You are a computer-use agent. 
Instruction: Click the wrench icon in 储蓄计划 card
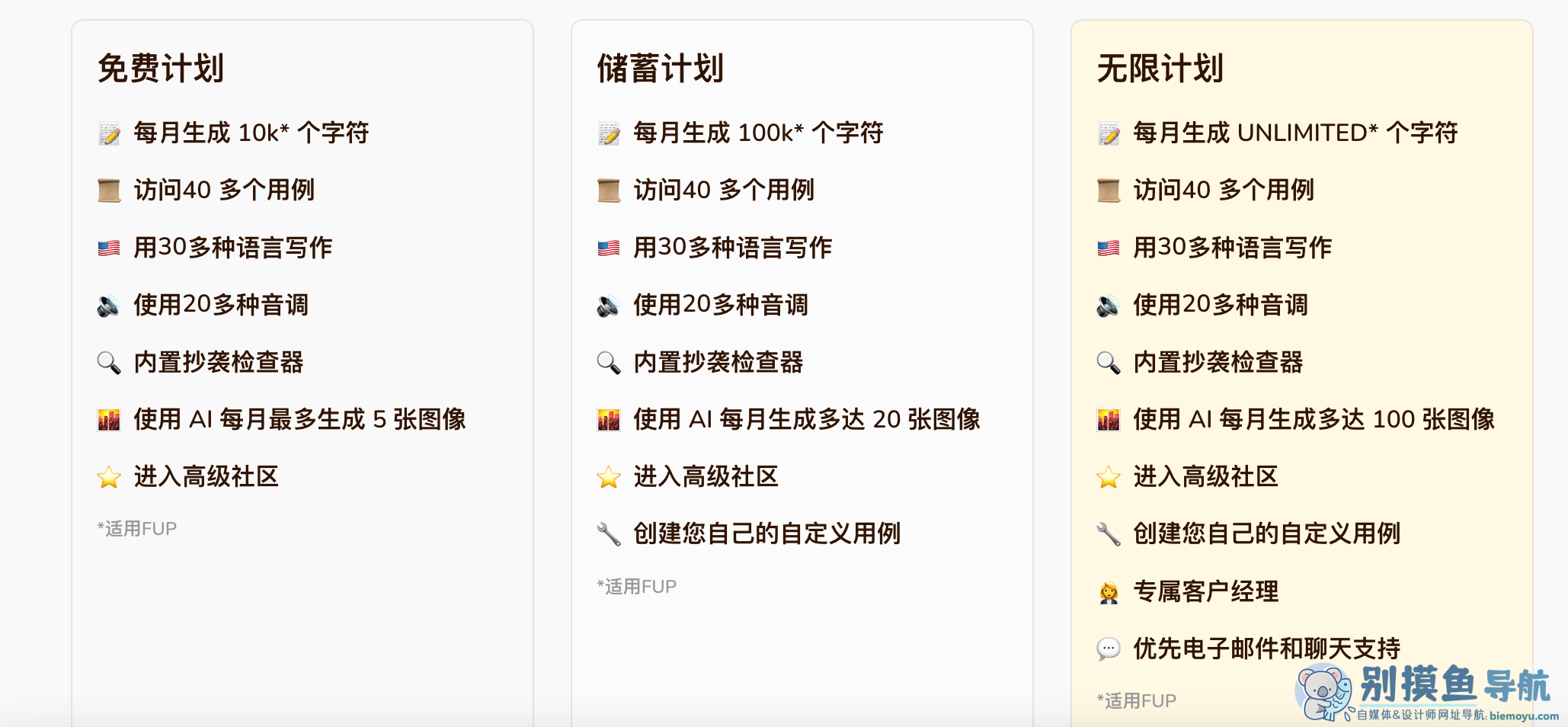(x=609, y=534)
